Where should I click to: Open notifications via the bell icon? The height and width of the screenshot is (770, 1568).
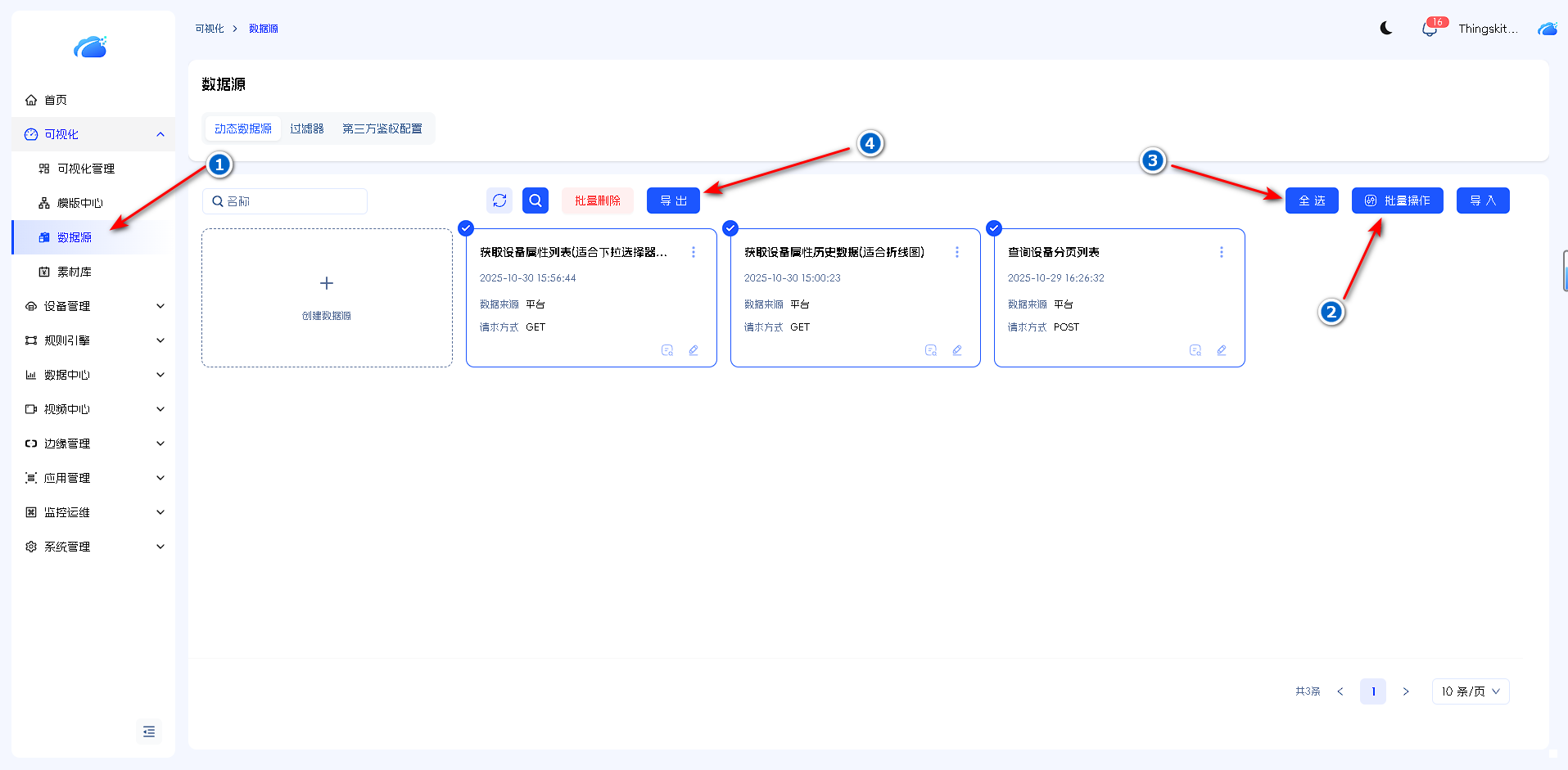1429,29
